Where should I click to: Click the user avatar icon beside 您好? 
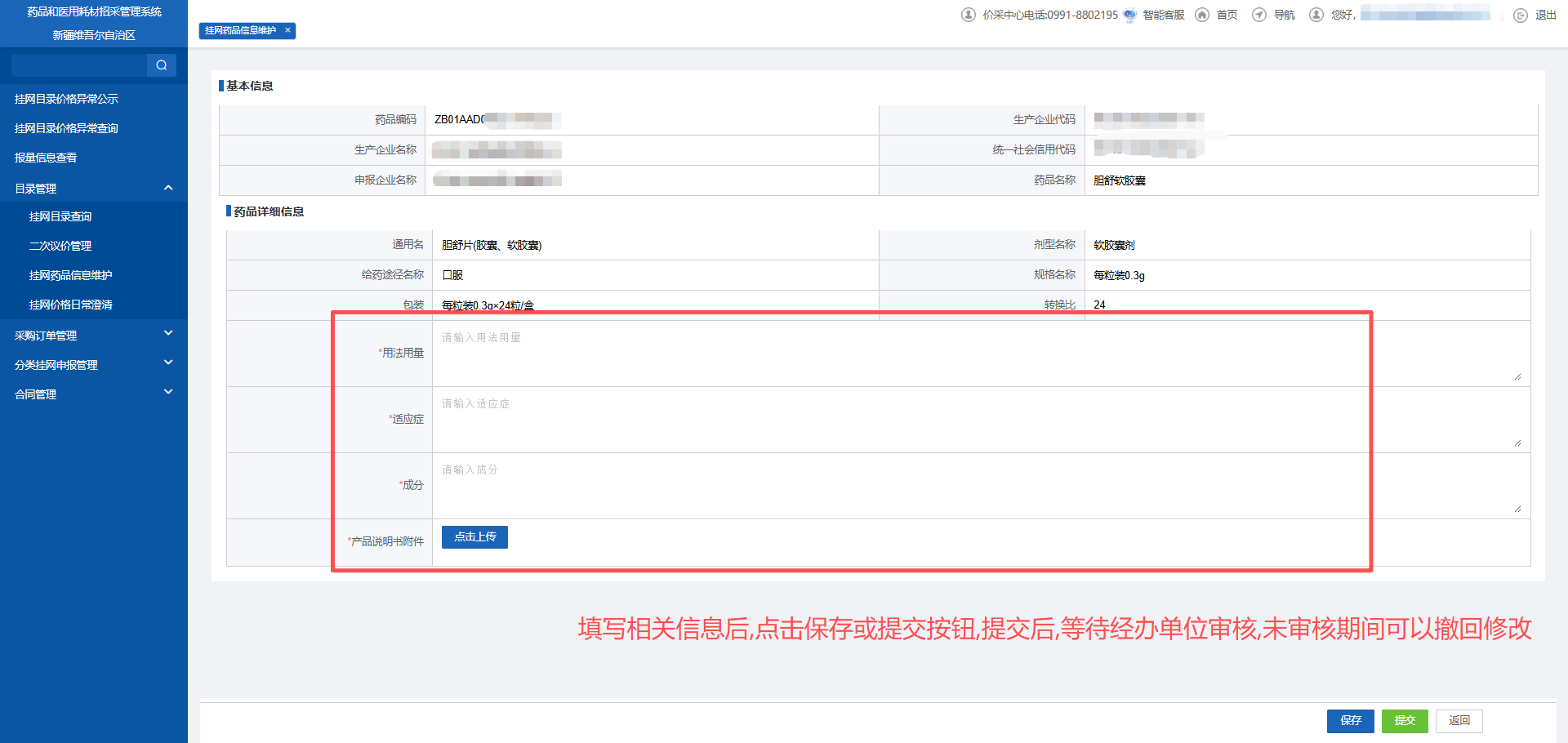point(1316,15)
